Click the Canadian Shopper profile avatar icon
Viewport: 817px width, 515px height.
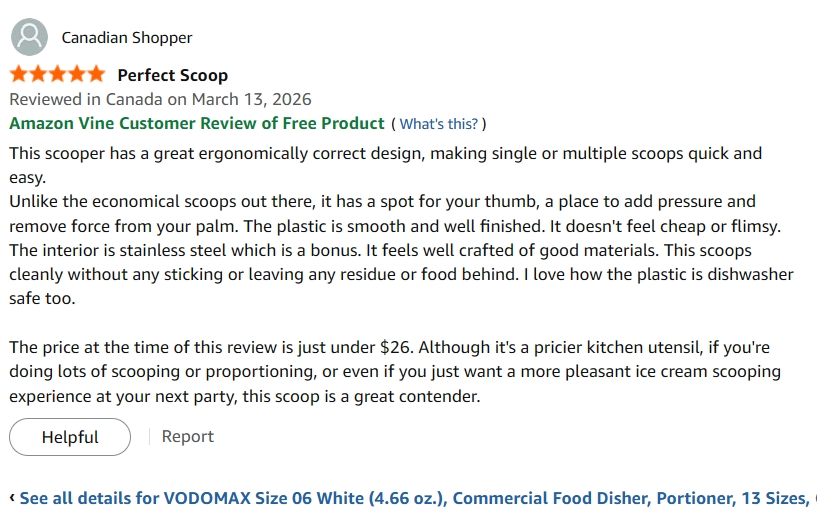click(29, 37)
